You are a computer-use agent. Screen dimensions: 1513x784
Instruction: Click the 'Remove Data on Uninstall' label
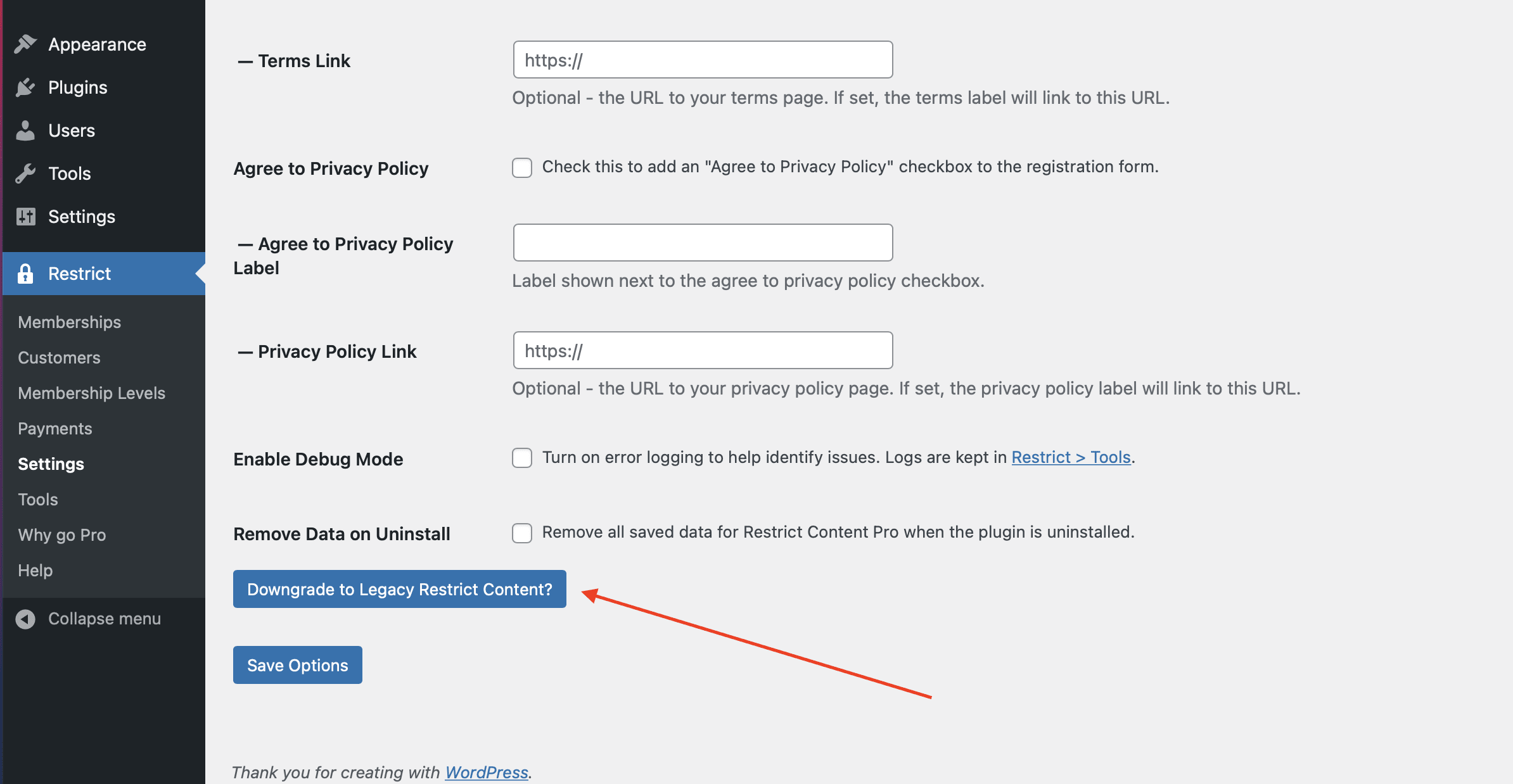click(x=342, y=533)
